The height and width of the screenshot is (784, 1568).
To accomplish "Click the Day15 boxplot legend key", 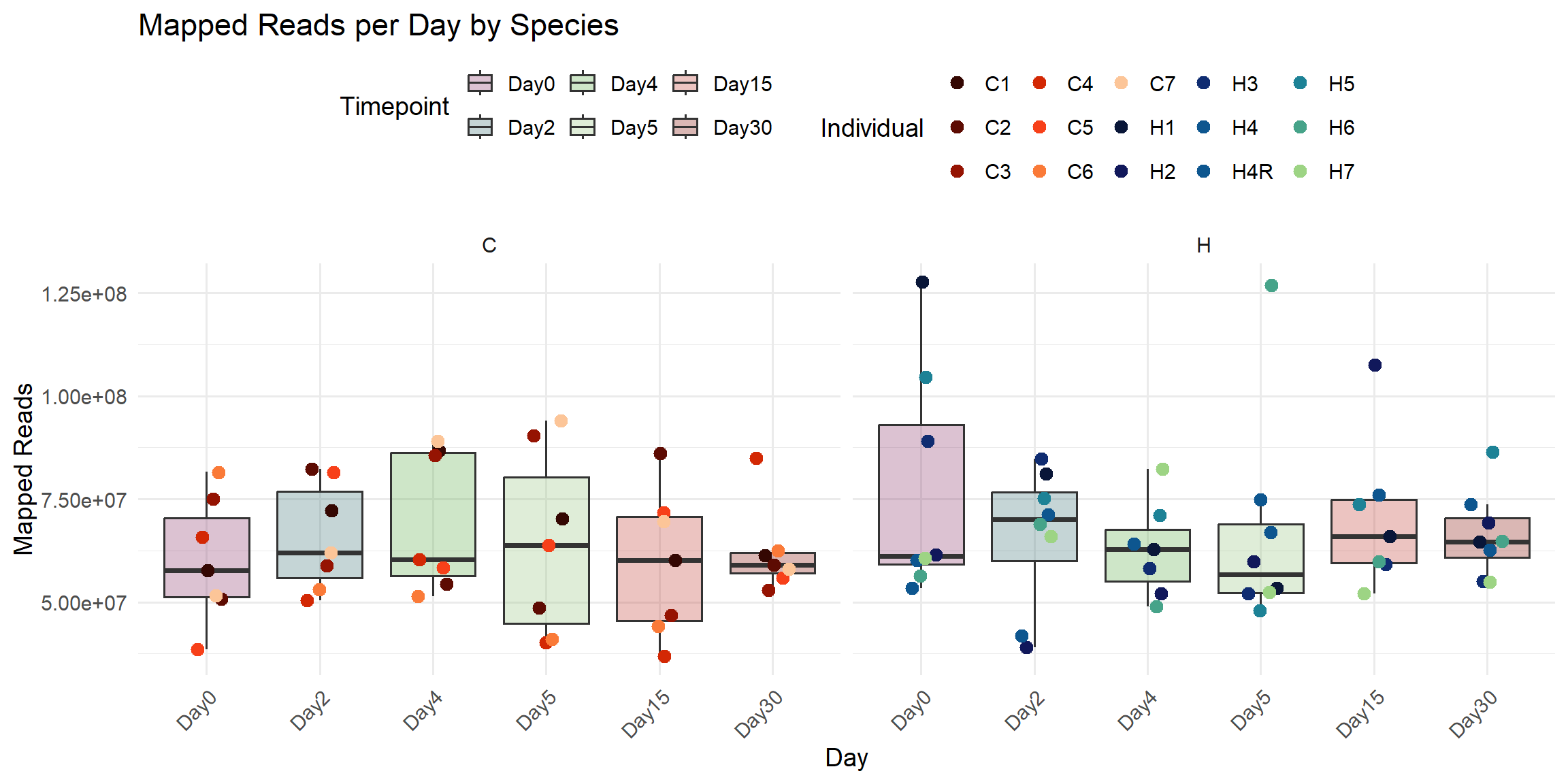I will (686, 83).
